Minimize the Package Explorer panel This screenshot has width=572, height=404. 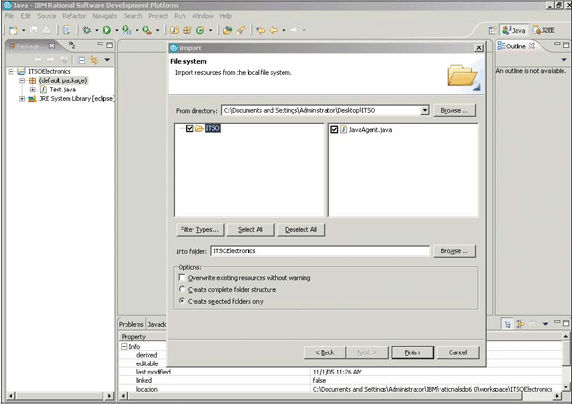[100, 45]
